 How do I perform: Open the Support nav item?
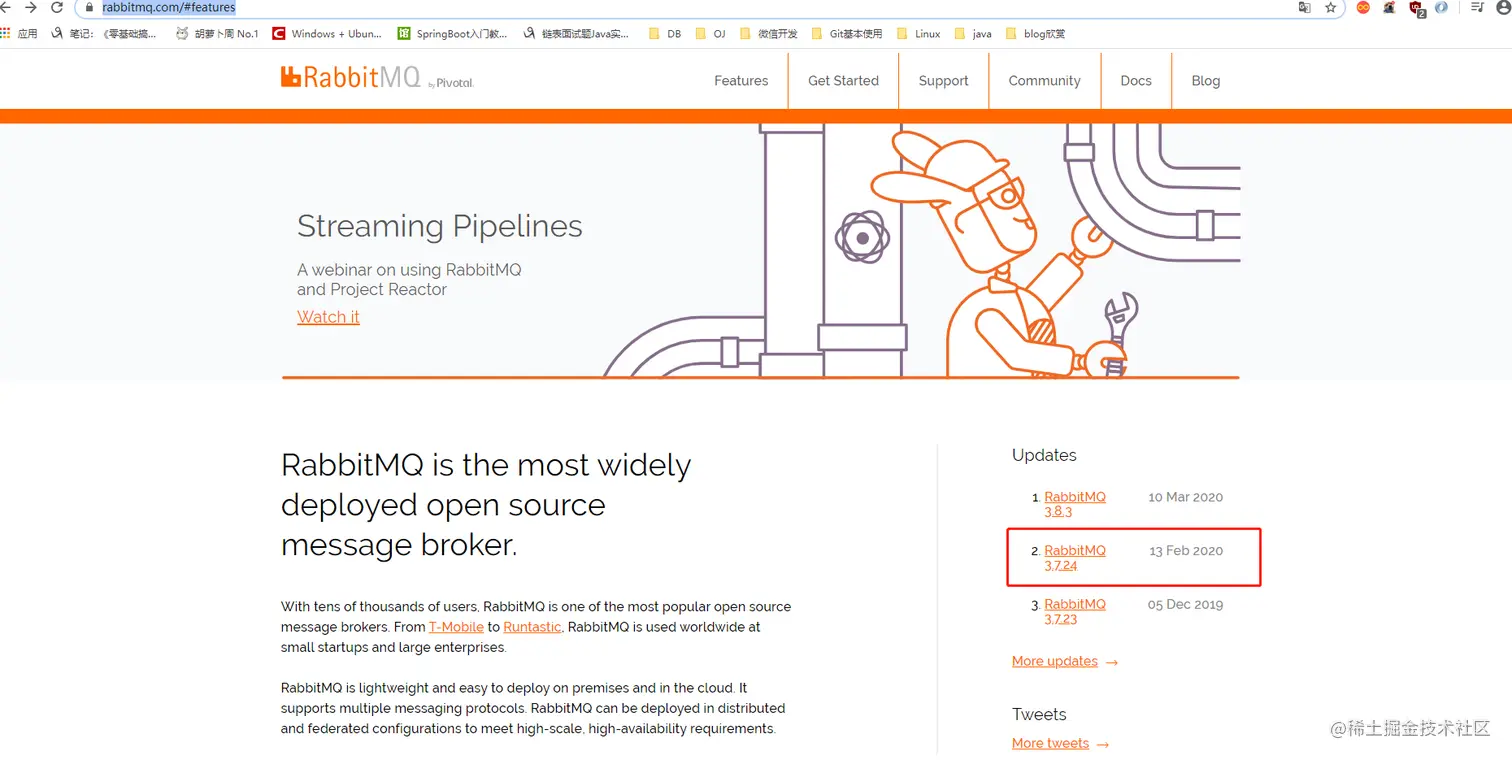tap(943, 81)
